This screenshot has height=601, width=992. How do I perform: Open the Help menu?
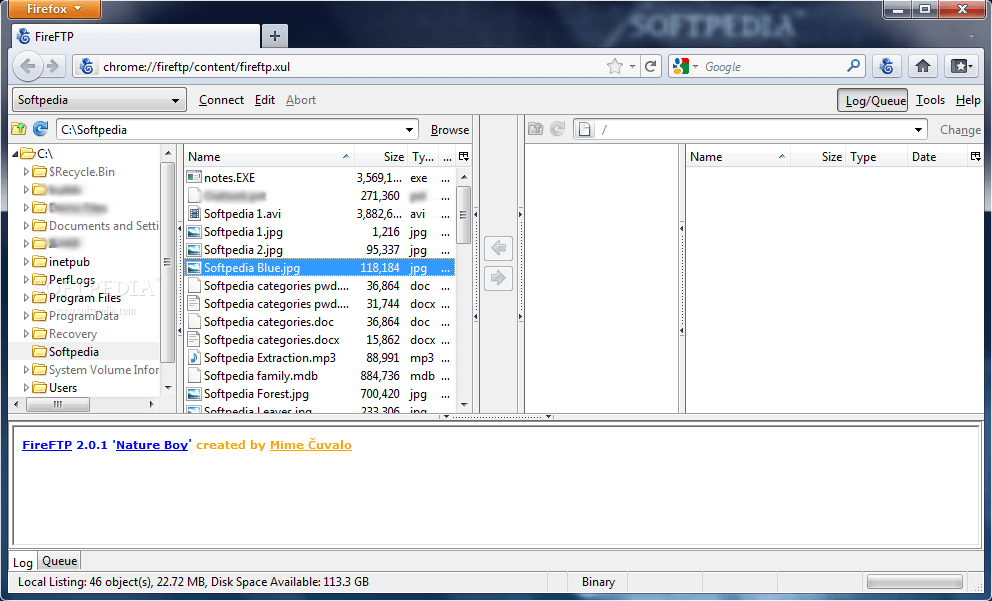[967, 100]
